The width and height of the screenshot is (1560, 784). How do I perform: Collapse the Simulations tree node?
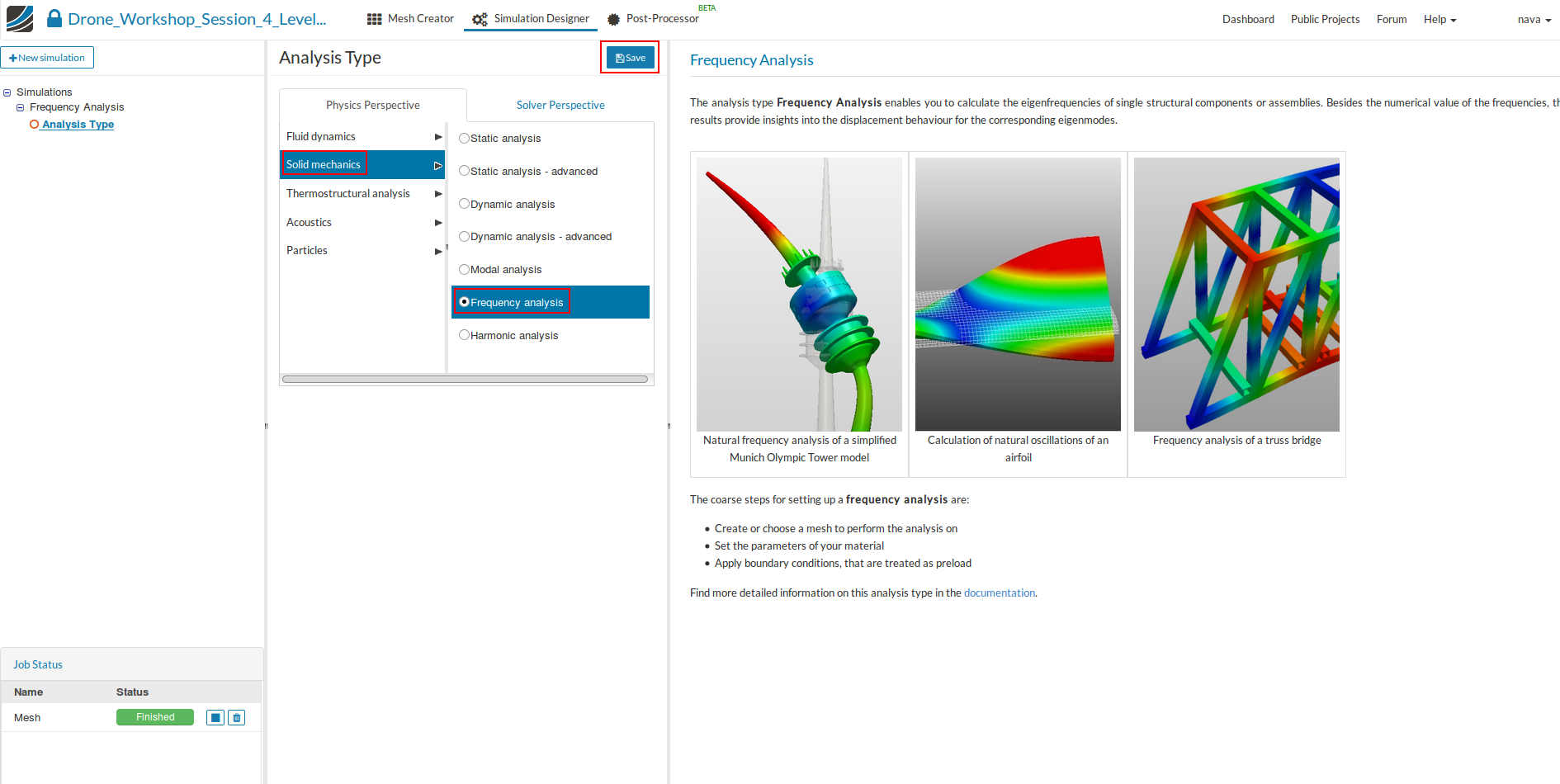click(7, 92)
